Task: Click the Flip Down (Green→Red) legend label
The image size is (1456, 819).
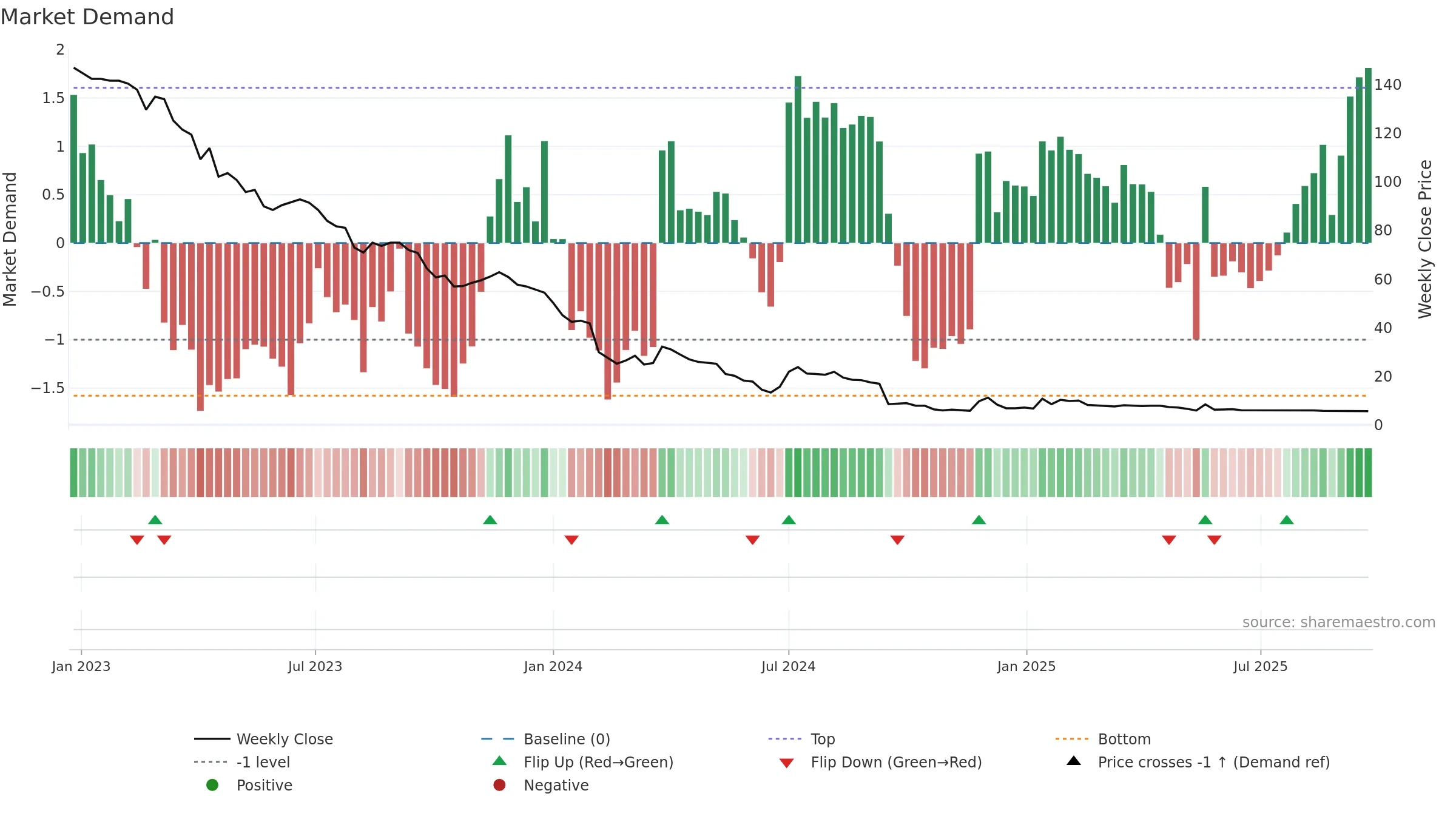Action: click(x=896, y=762)
